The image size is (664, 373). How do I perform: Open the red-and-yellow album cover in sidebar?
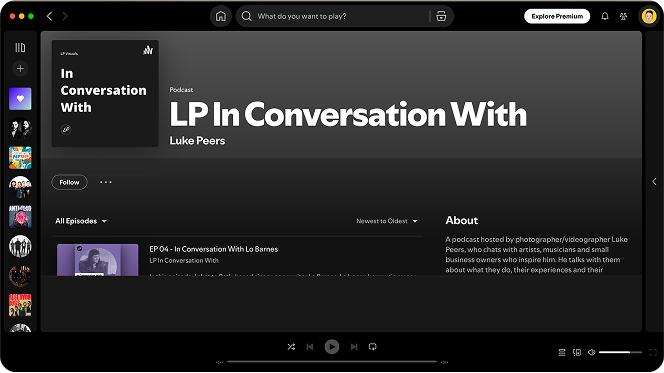pyautogui.click(x=20, y=305)
